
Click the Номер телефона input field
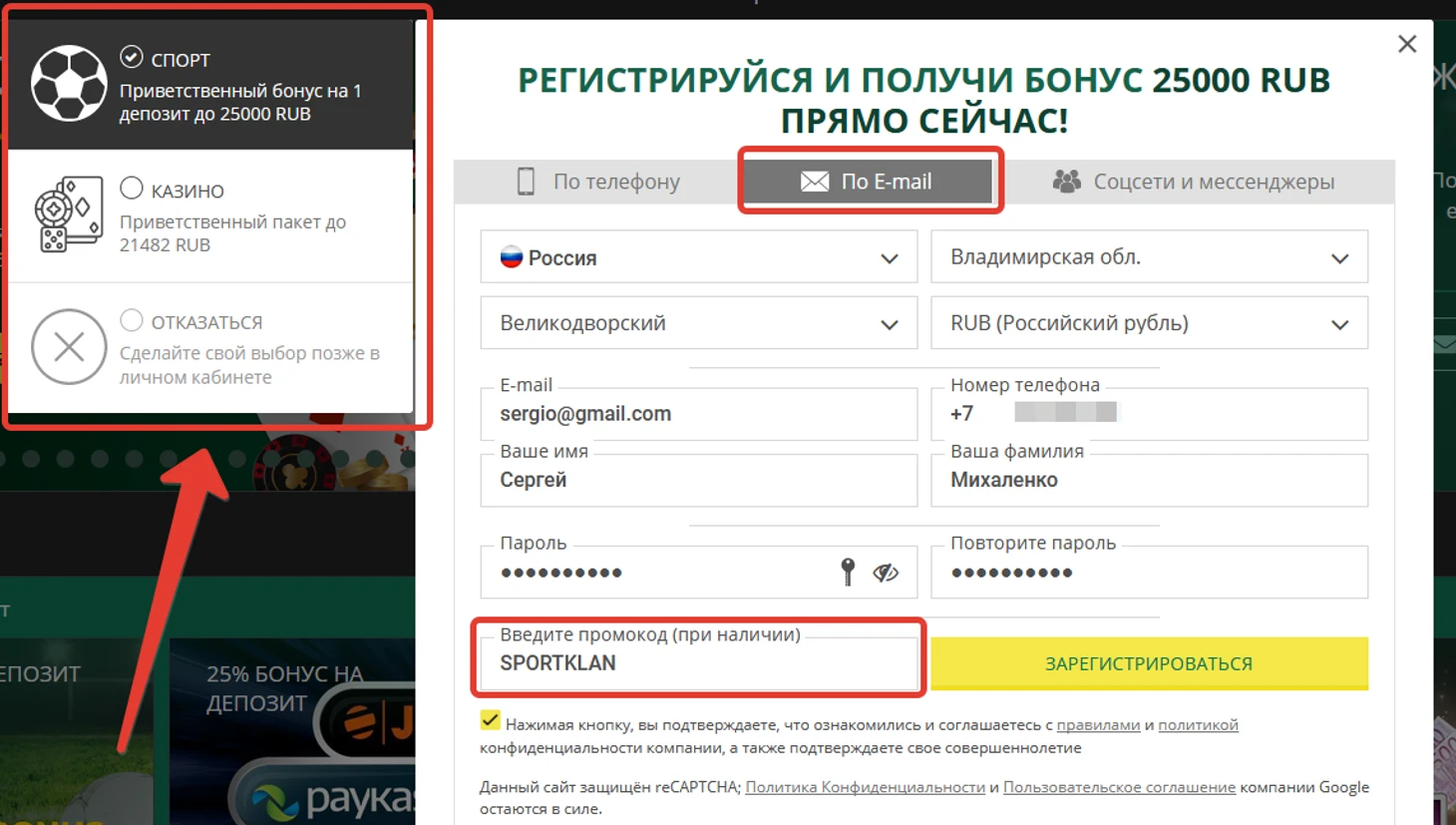[1150, 413]
